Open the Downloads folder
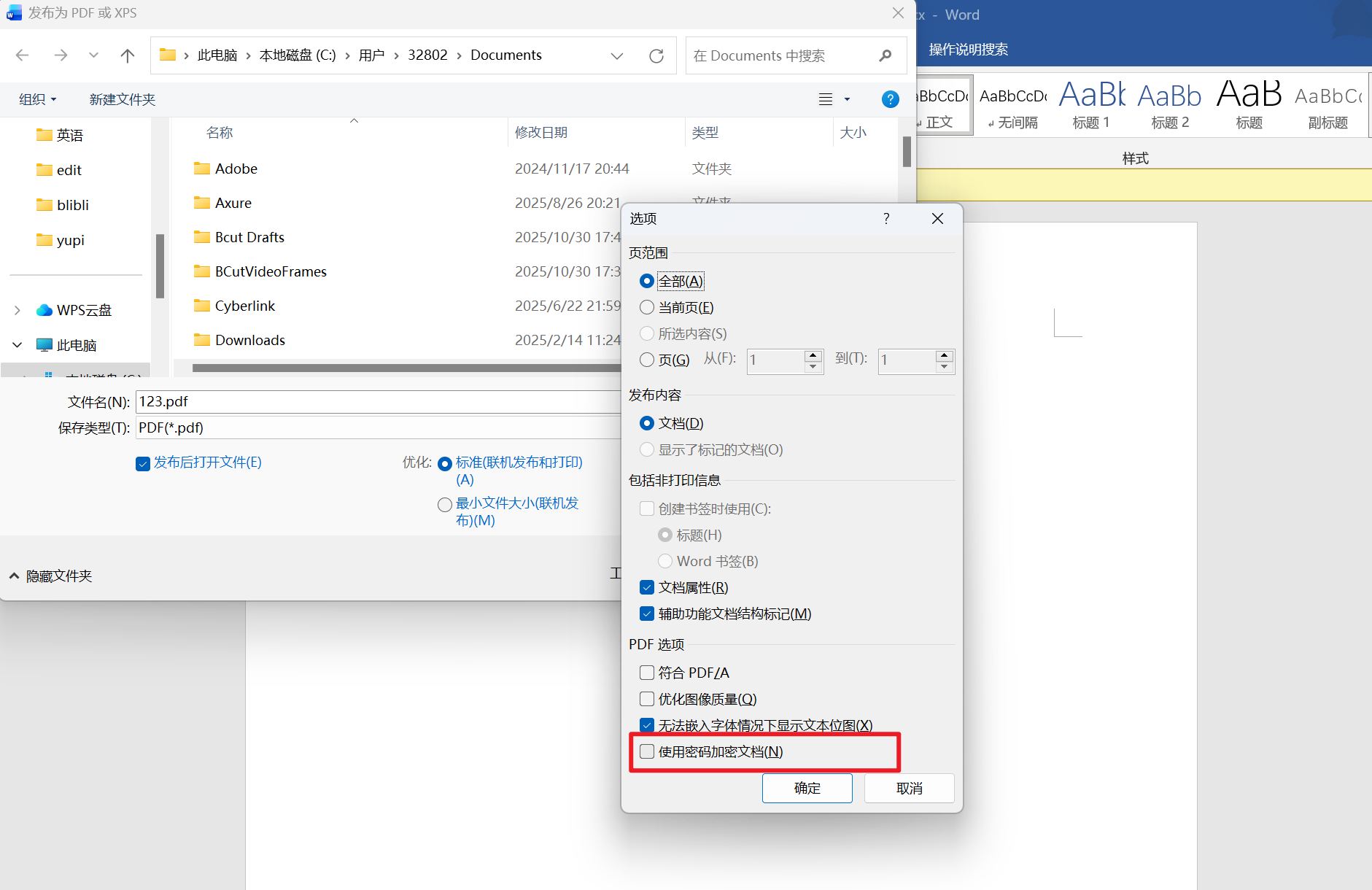Viewport: 1372px width, 890px height. tap(249, 340)
